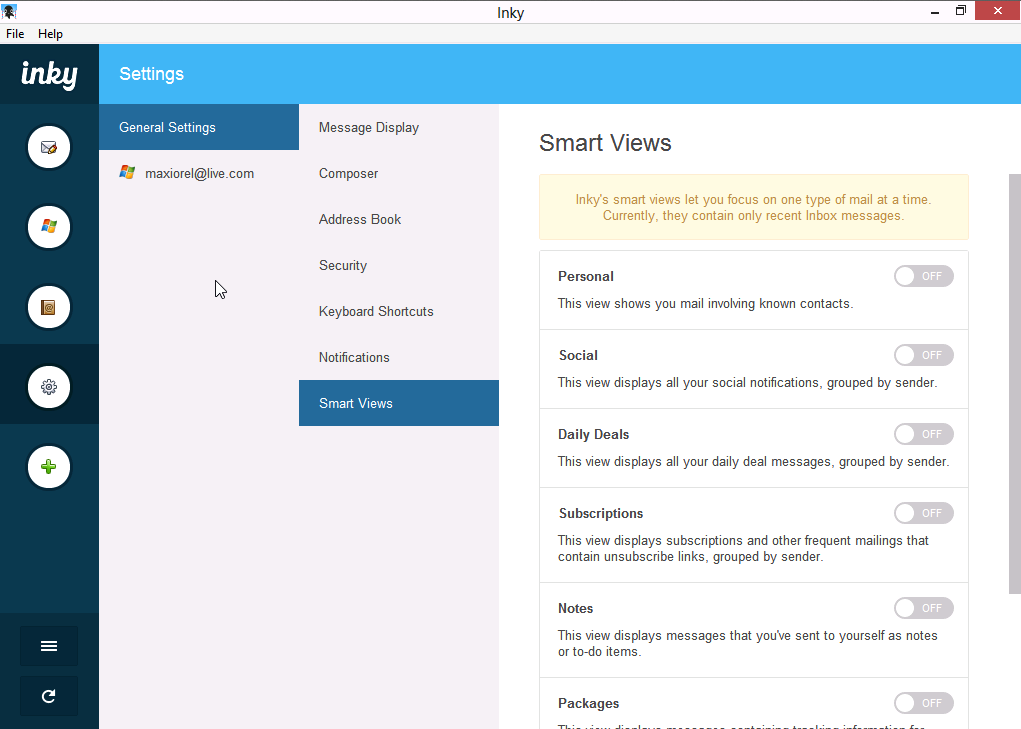Open the address book icon in sidebar

coord(49,307)
